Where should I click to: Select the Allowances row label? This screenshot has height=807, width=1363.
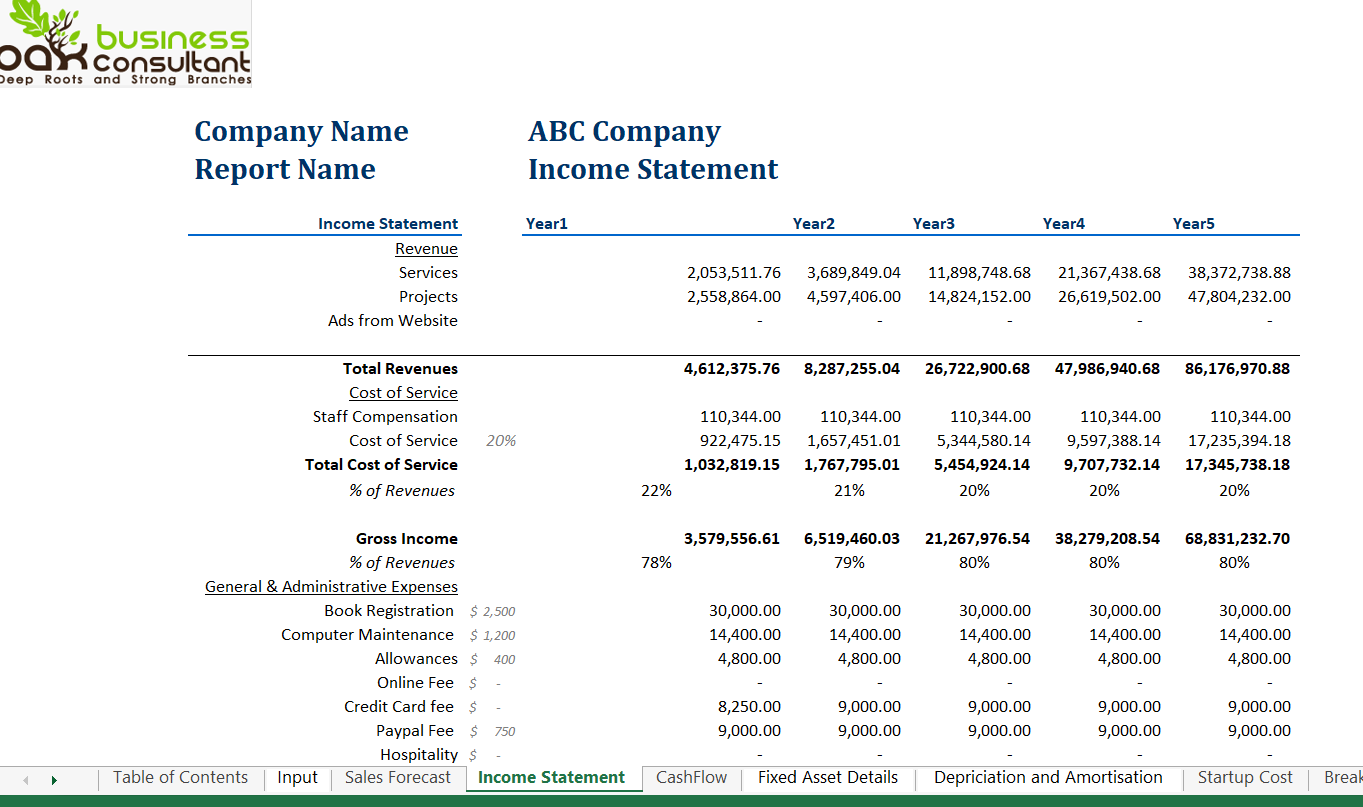point(416,659)
